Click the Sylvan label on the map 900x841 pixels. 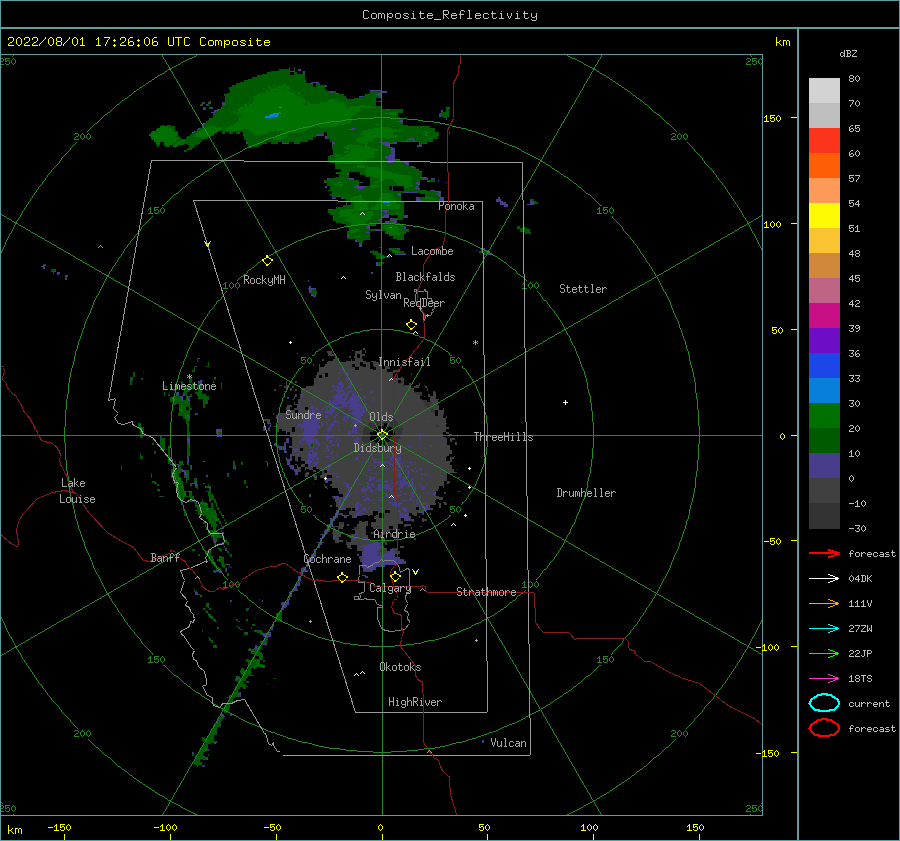tap(383, 295)
